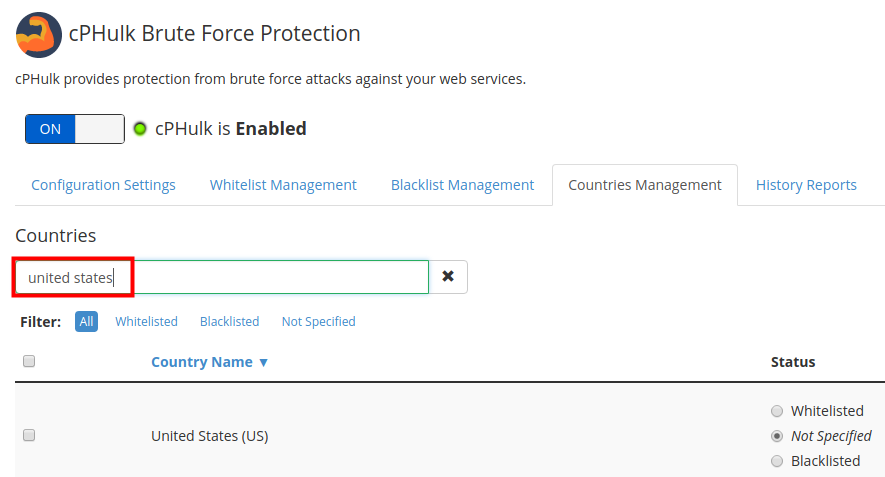Sort by Country Name column
The height and width of the screenshot is (477, 885).
pos(209,362)
